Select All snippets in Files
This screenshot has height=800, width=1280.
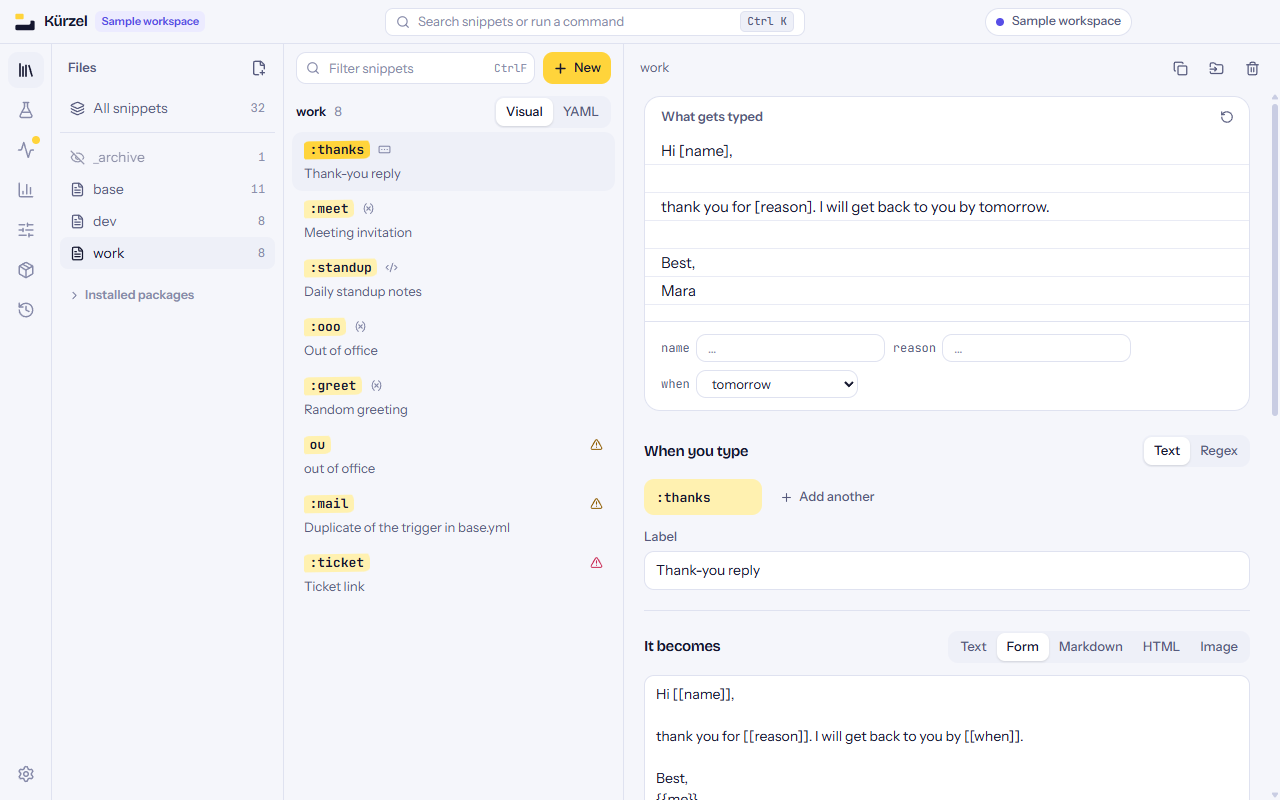pos(167,108)
